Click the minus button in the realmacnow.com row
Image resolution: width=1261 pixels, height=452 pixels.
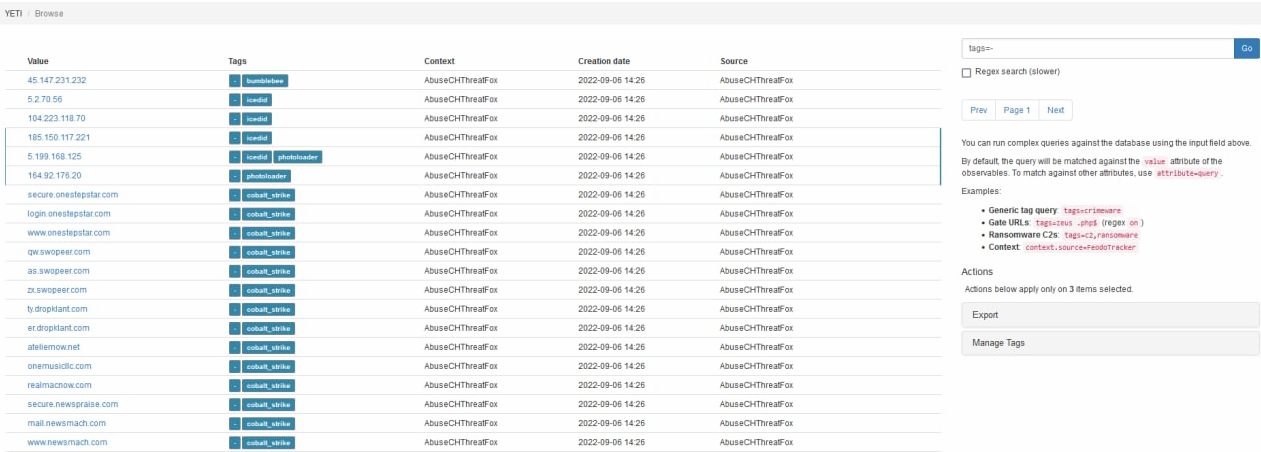click(235, 385)
